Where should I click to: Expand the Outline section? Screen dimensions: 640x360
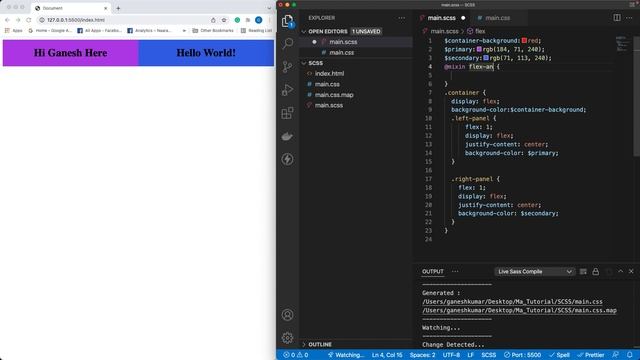point(304,344)
